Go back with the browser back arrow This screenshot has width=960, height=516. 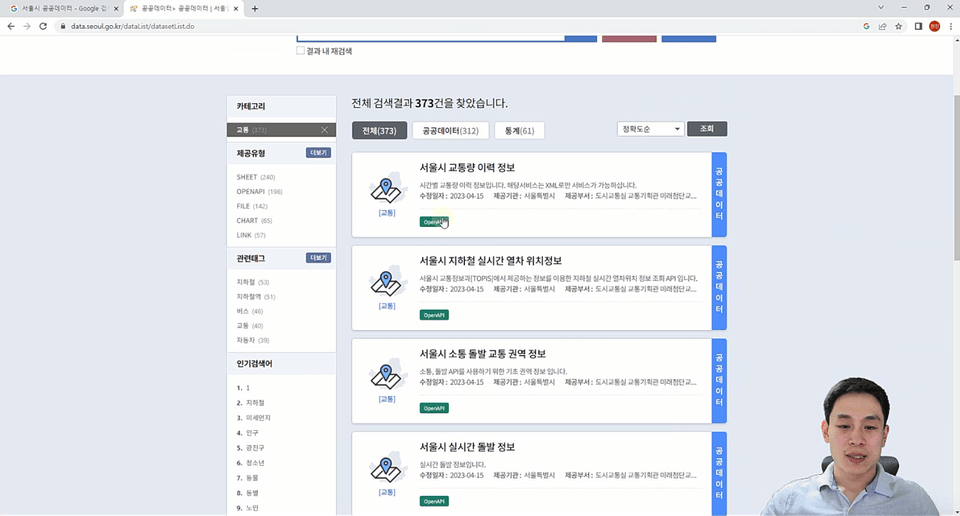[10, 26]
